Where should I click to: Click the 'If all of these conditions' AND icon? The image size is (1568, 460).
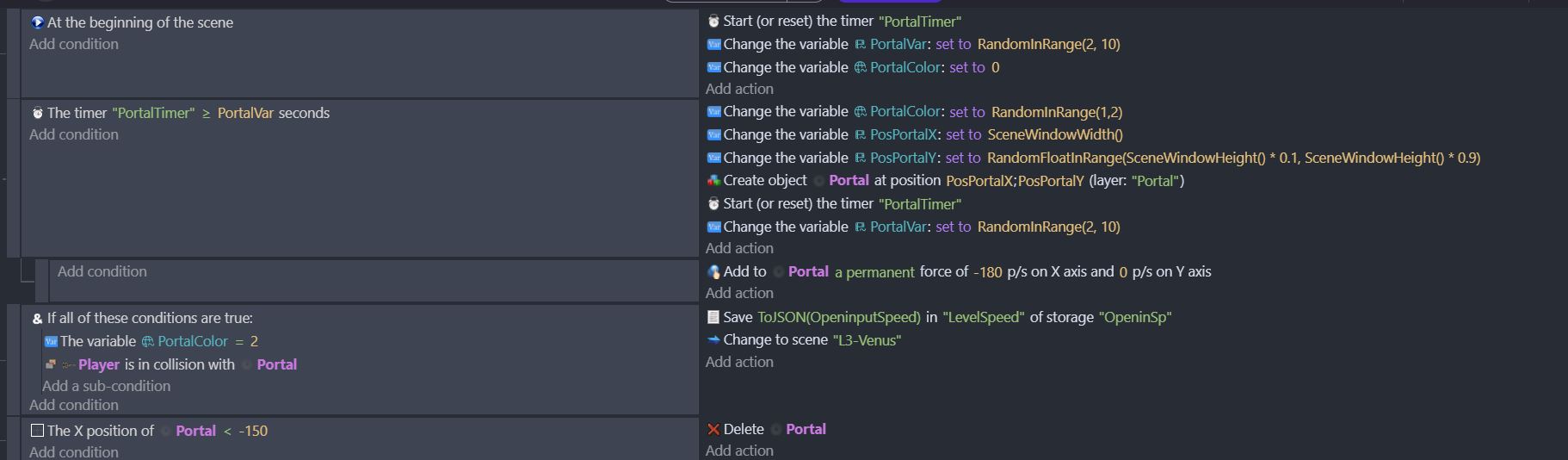37,319
